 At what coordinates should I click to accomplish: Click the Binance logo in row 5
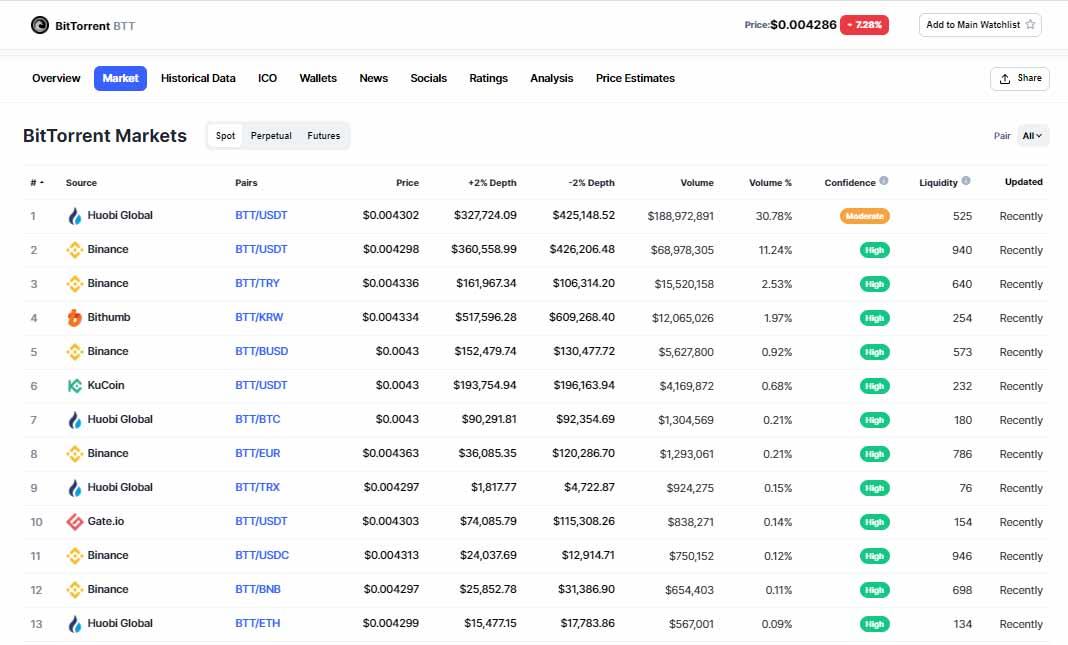(x=75, y=352)
